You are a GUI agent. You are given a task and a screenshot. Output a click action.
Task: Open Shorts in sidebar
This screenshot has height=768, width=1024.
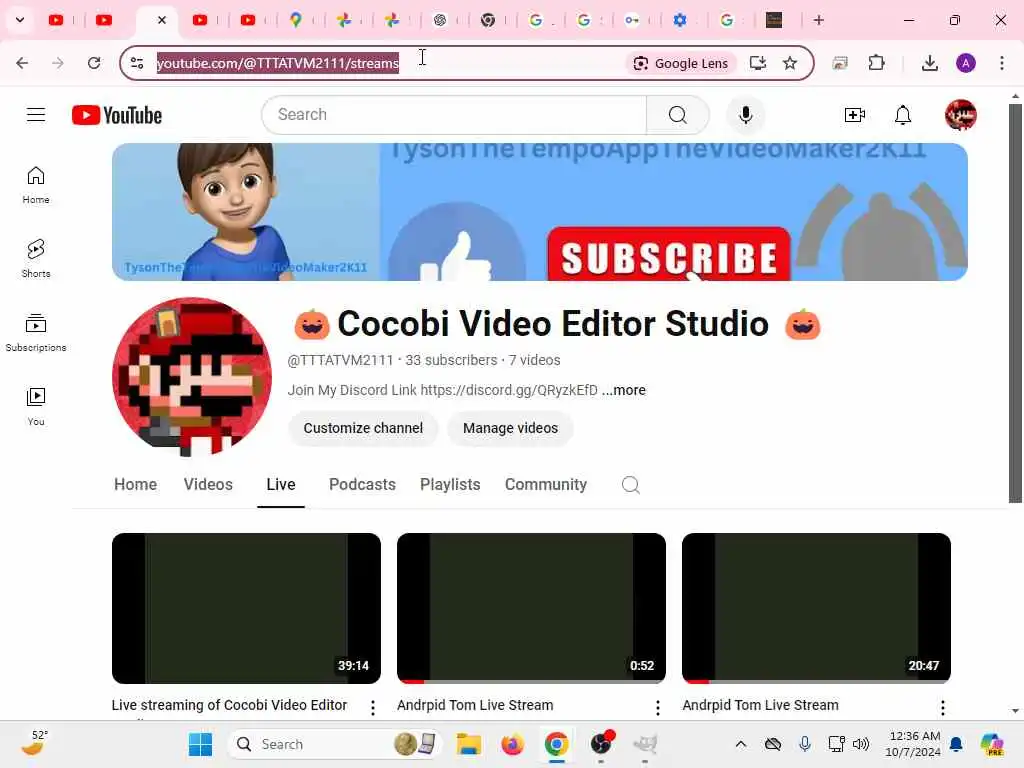pos(36,259)
